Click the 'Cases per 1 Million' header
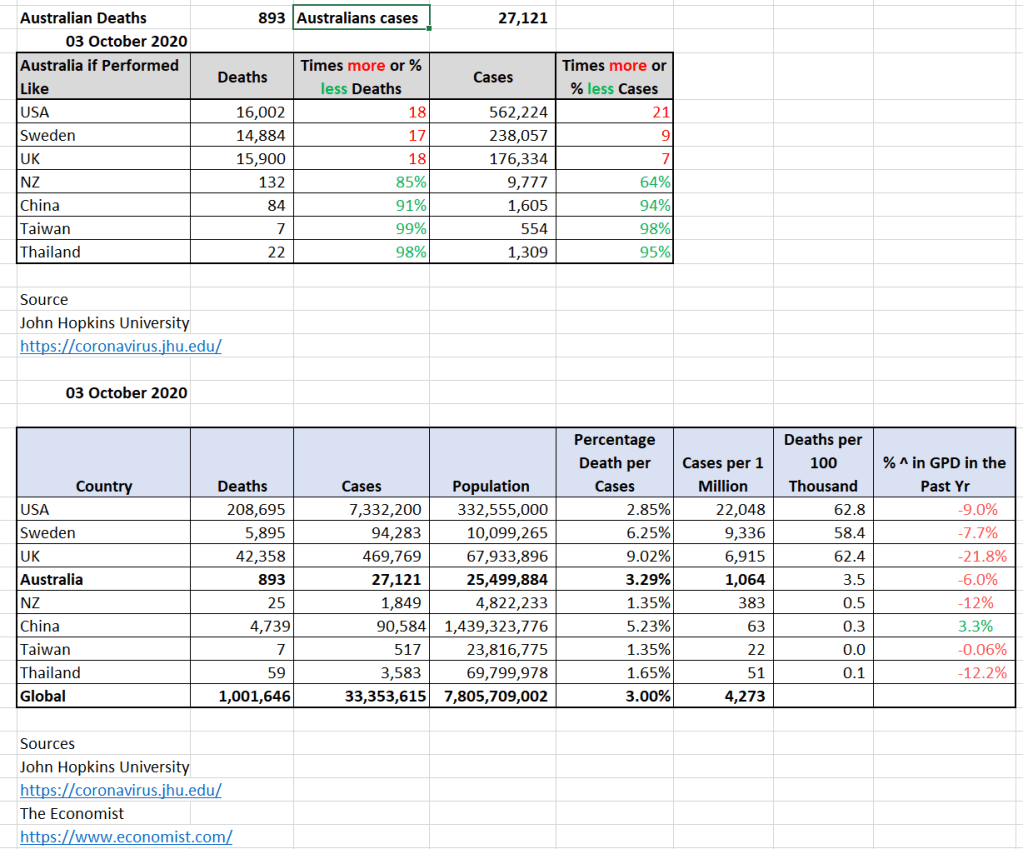This screenshot has width=1023, height=849. click(723, 474)
